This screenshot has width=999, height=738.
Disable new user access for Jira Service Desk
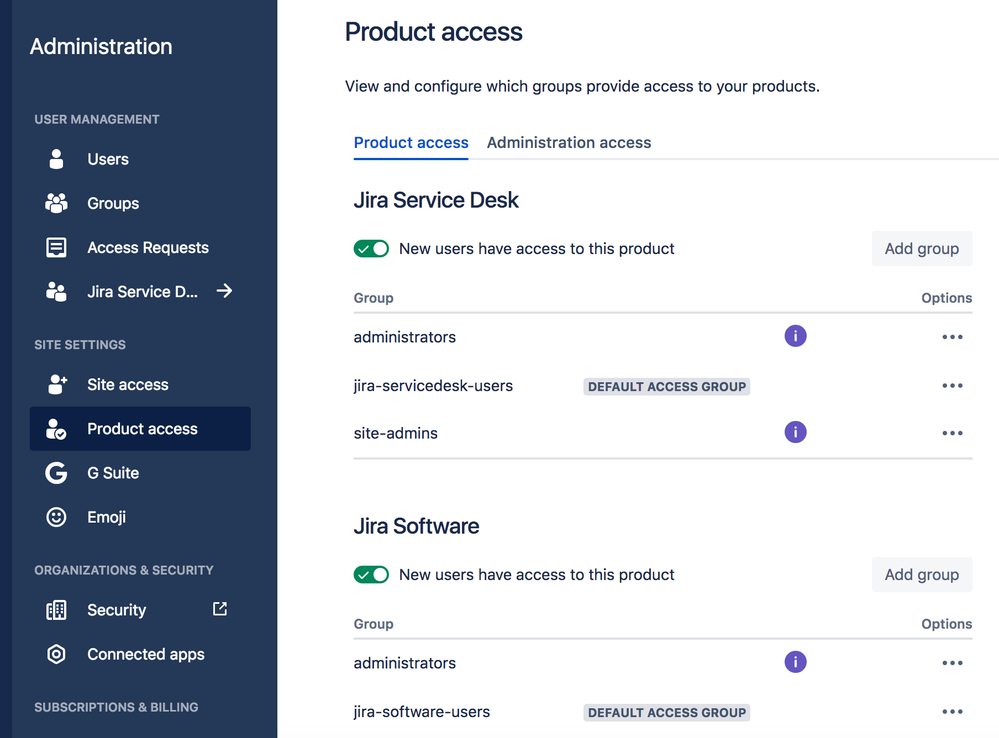(371, 248)
